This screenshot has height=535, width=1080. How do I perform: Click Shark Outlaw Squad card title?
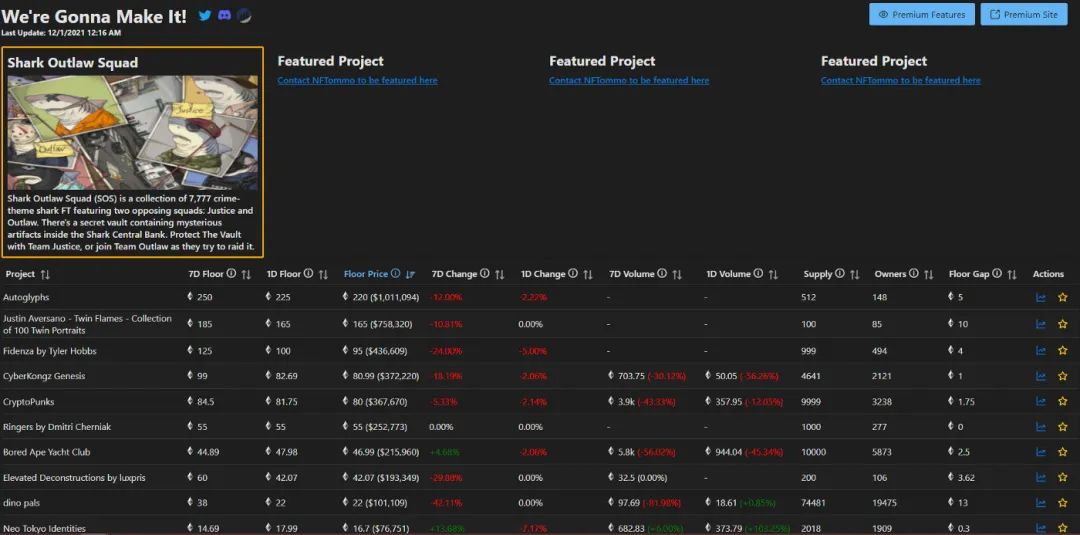73,63
